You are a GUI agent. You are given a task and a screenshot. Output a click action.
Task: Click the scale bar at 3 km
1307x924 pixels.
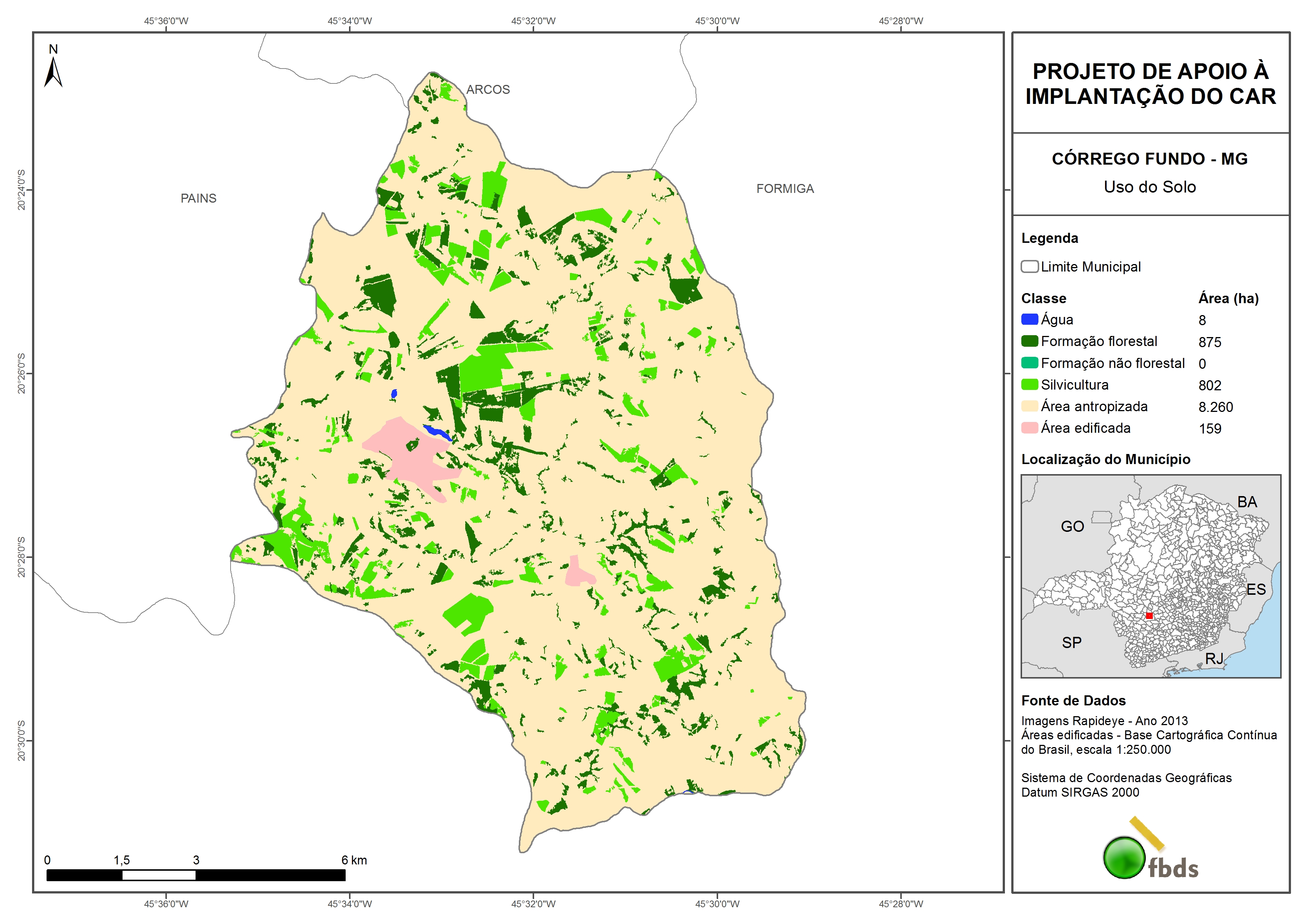(196, 875)
